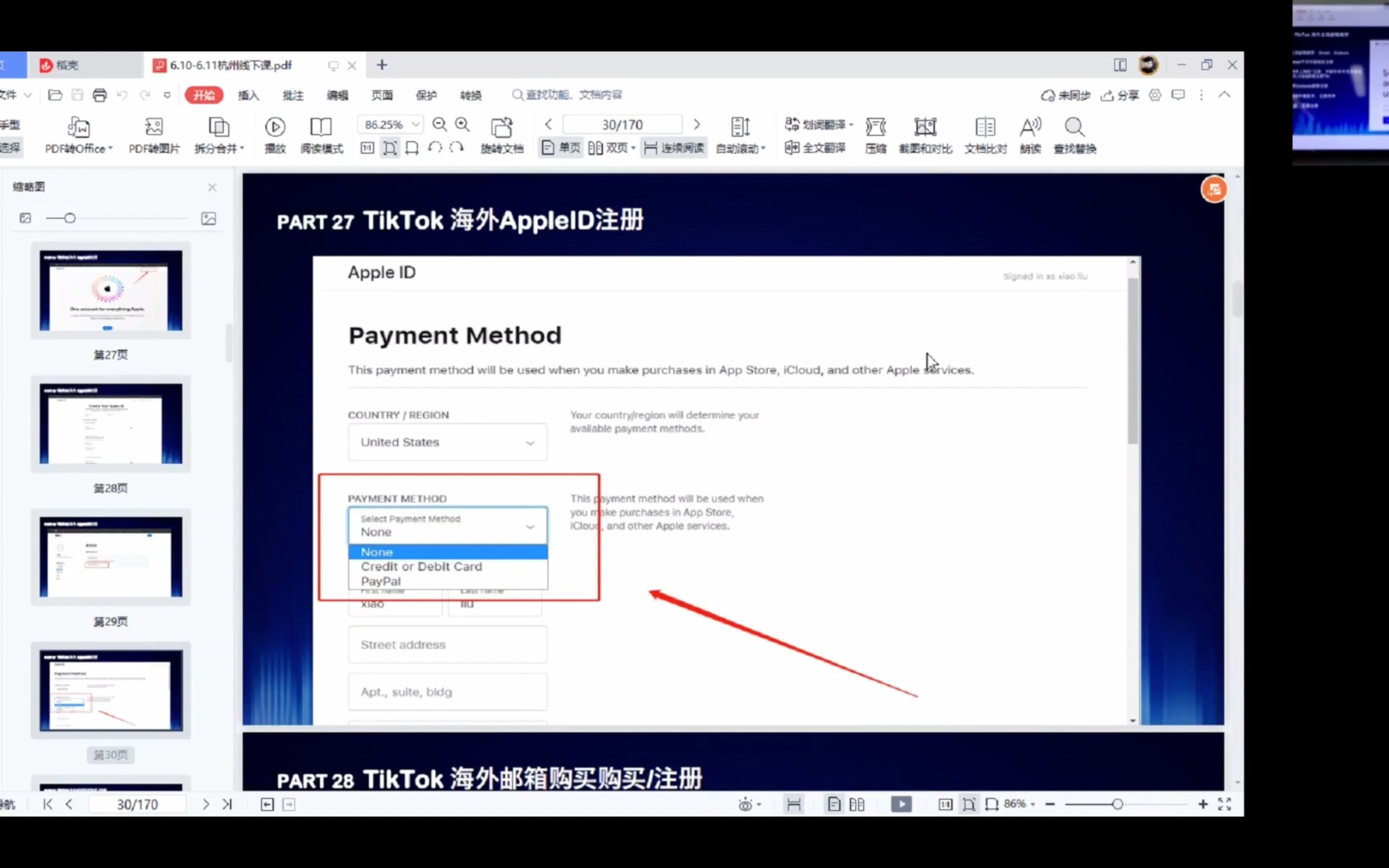Viewport: 1389px width, 868px height.
Task: Open the 文档比对 document compare tool
Action: tap(985, 136)
